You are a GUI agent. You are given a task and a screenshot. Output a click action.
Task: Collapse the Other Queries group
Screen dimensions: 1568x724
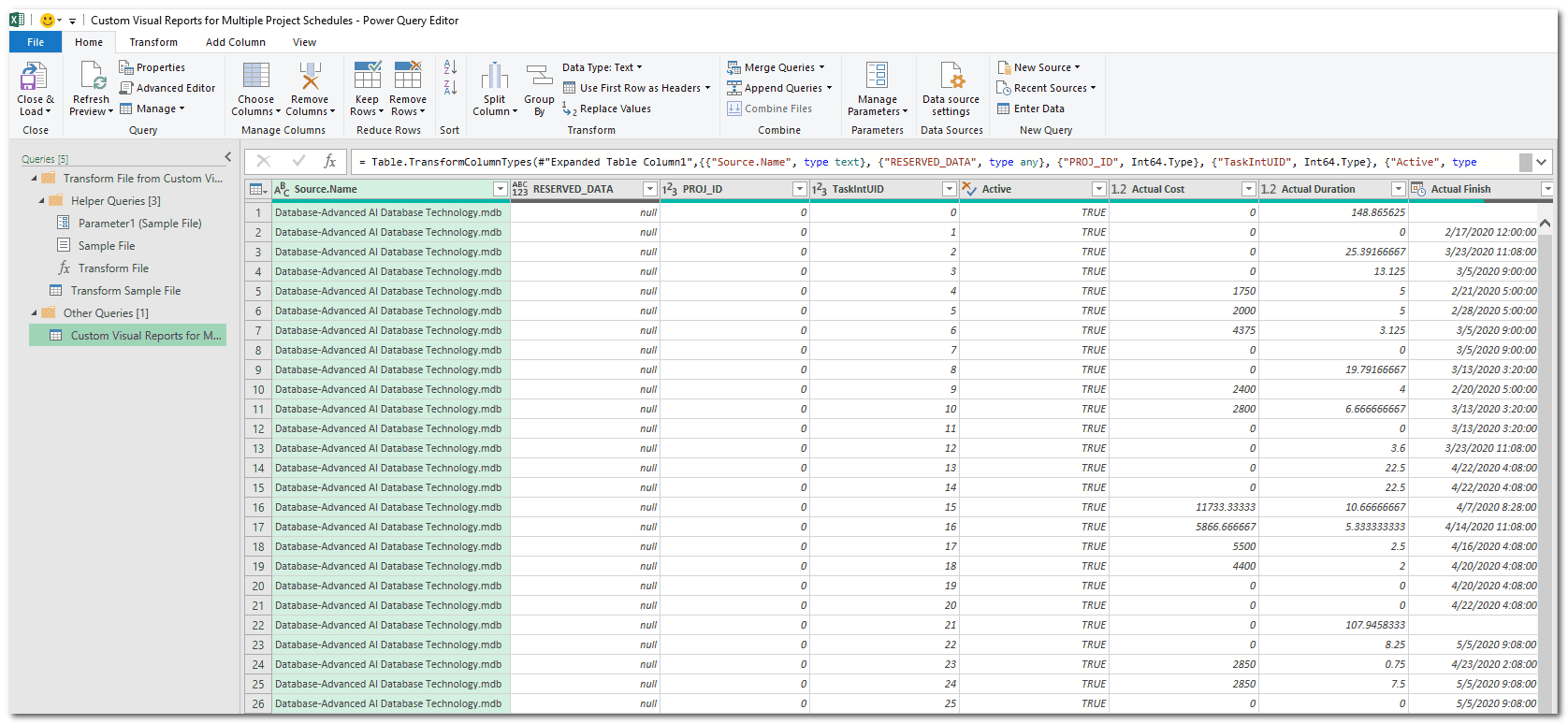click(35, 313)
